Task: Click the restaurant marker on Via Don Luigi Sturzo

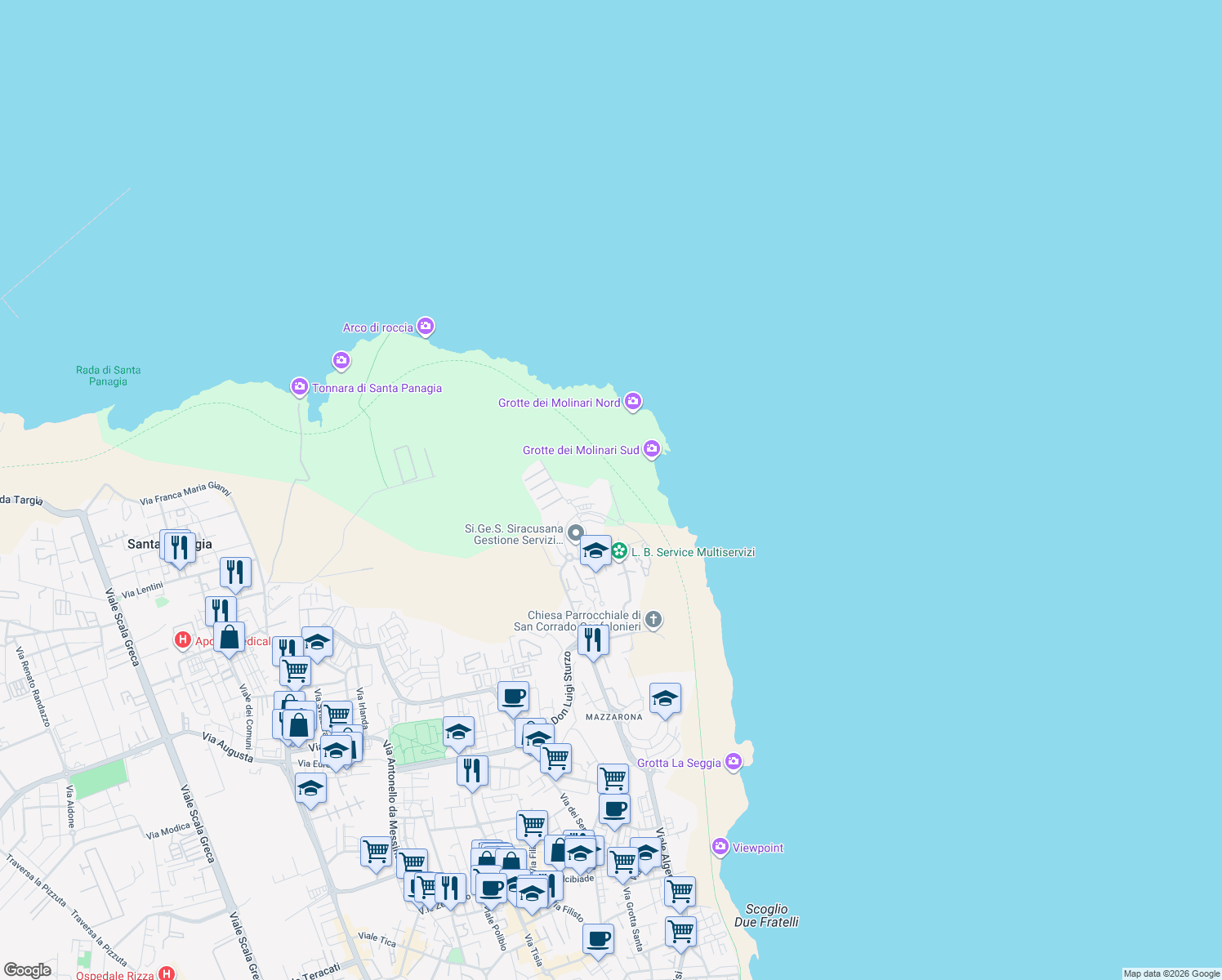Action: tap(594, 642)
